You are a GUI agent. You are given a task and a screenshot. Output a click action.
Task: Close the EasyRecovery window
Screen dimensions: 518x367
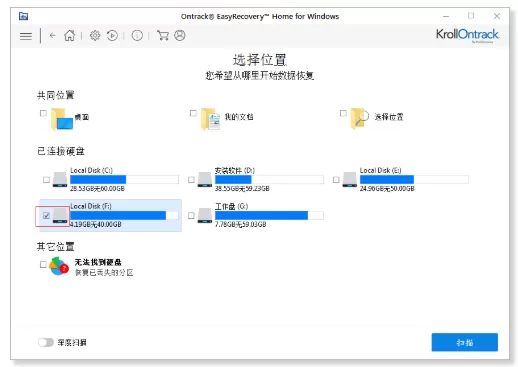pos(497,16)
